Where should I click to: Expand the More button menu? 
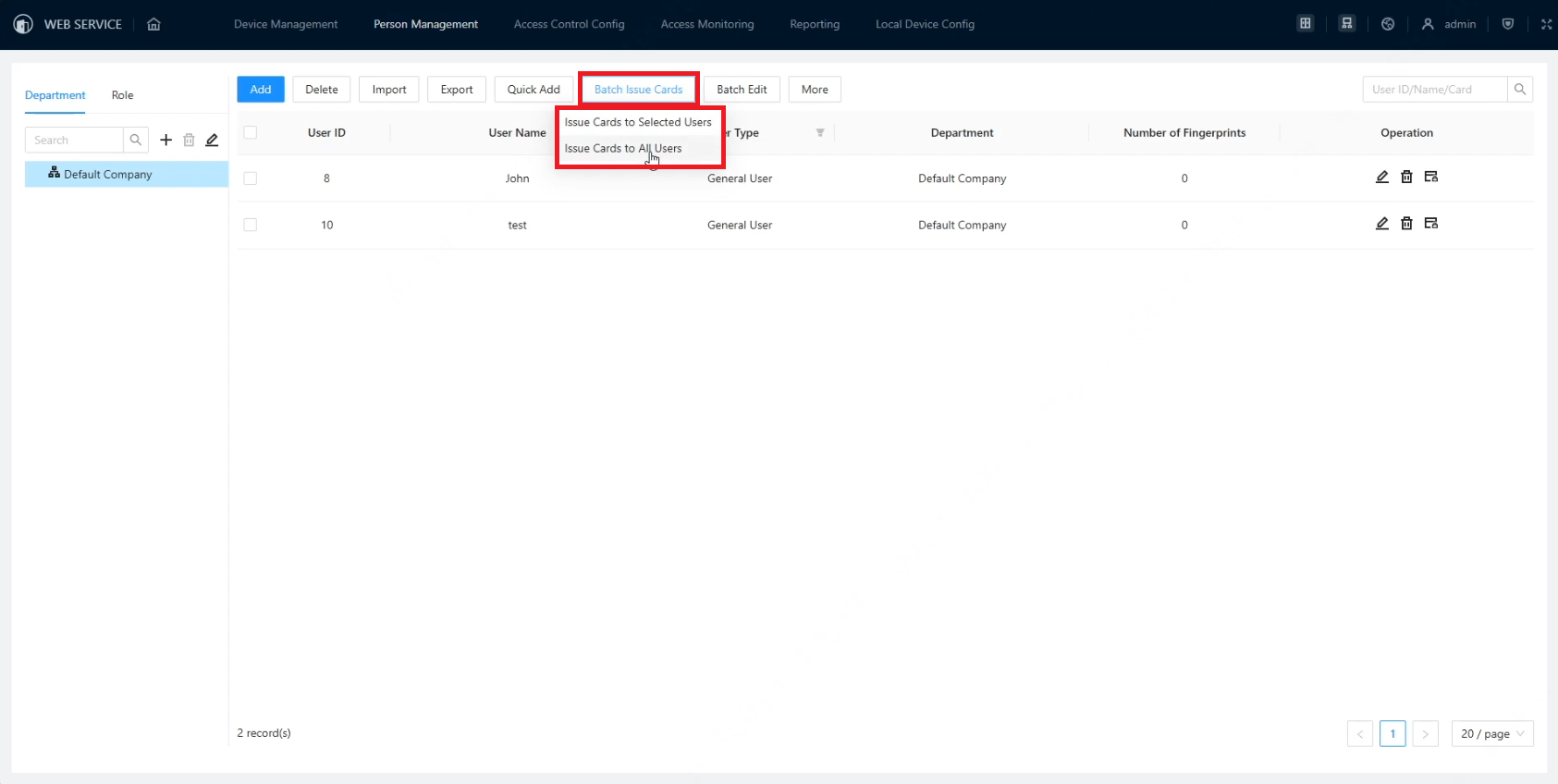815,89
